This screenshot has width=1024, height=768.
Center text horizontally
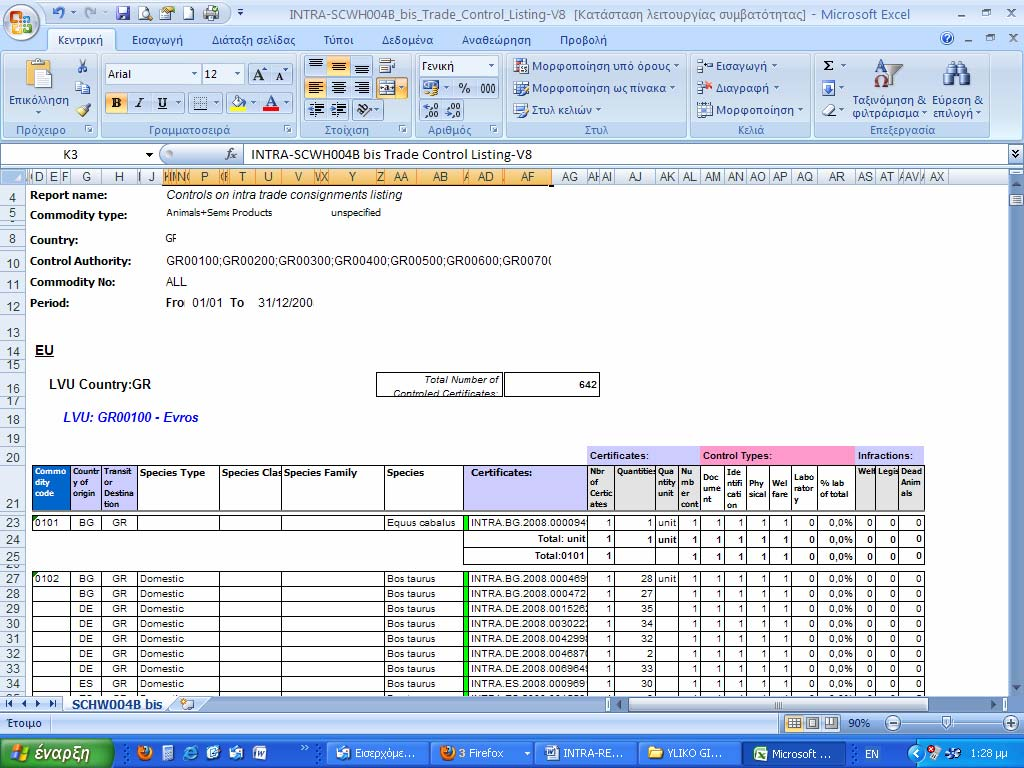[x=338, y=88]
